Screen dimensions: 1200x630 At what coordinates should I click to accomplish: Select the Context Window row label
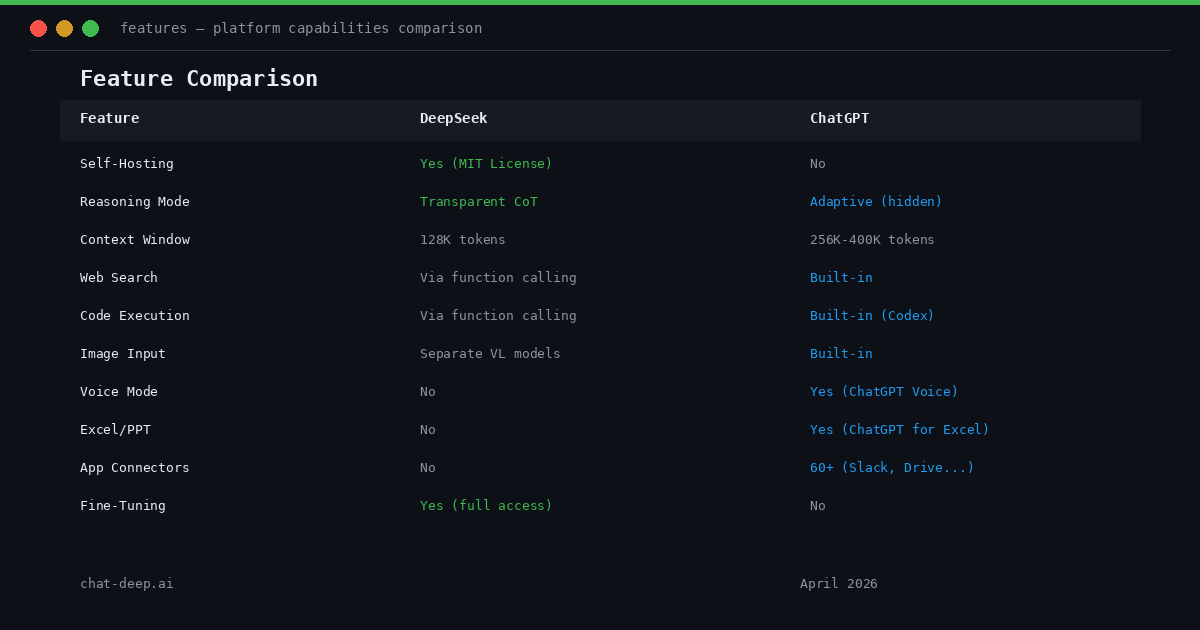pos(135,239)
